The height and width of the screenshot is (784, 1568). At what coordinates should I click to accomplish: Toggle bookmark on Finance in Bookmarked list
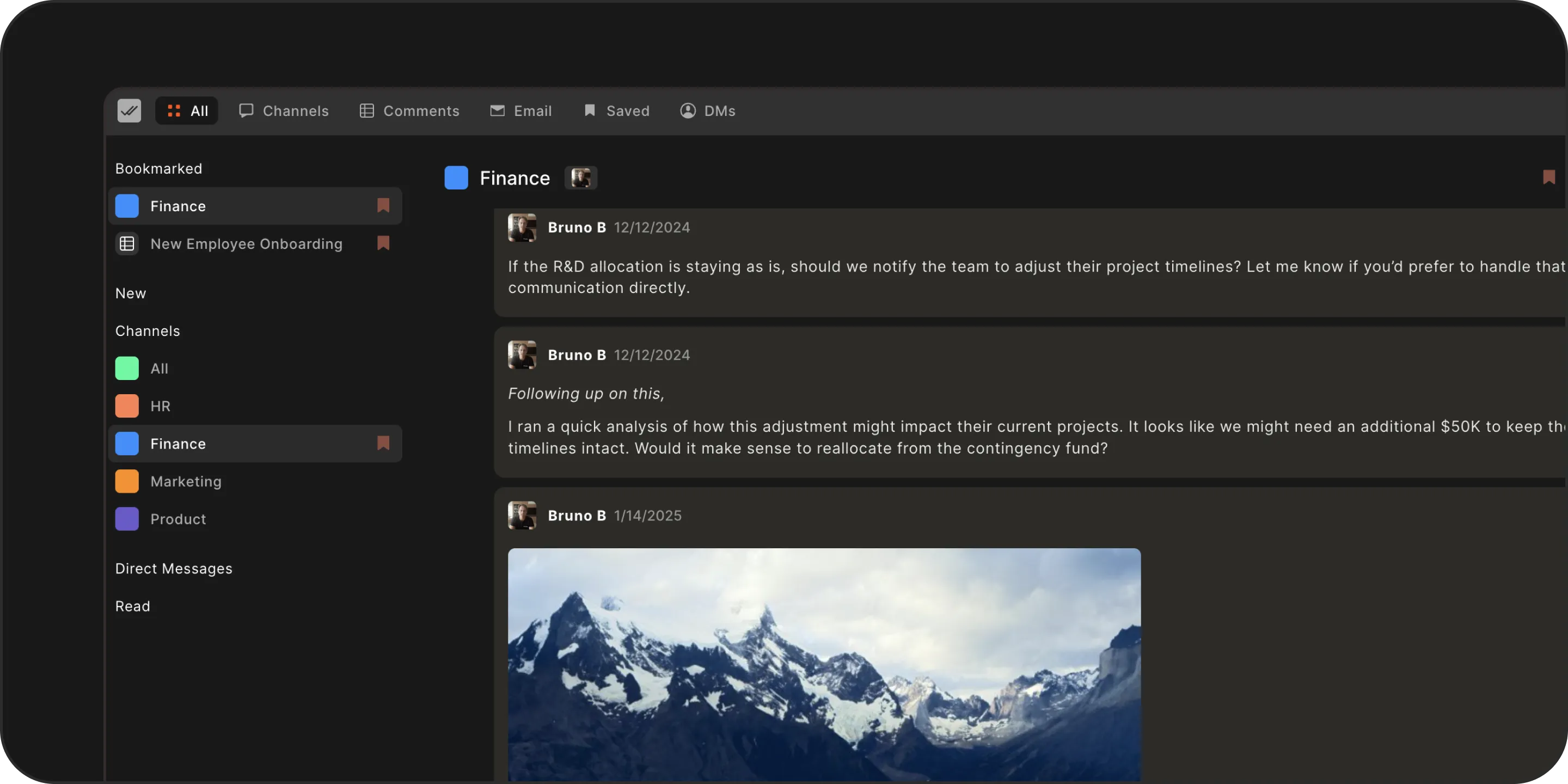pyautogui.click(x=383, y=206)
